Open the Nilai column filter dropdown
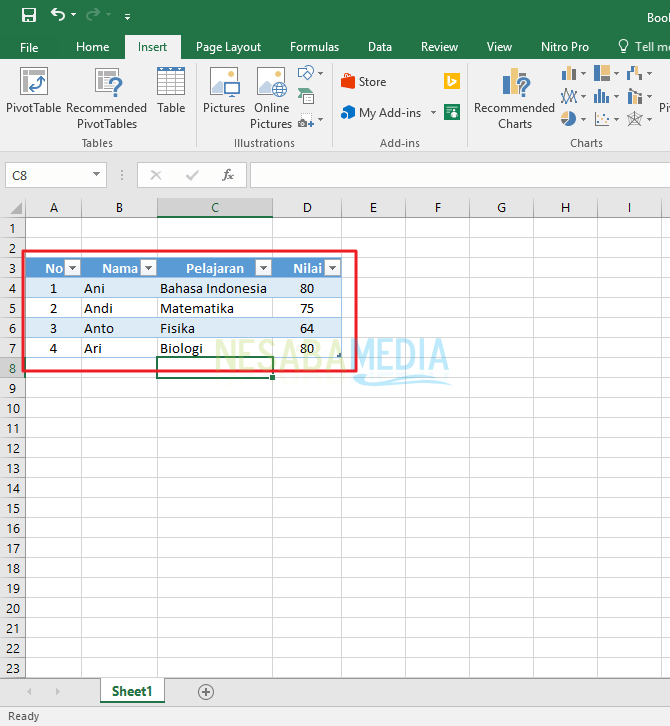Image resolution: width=670 pixels, height=726 pixels. [x=332, y=268]
